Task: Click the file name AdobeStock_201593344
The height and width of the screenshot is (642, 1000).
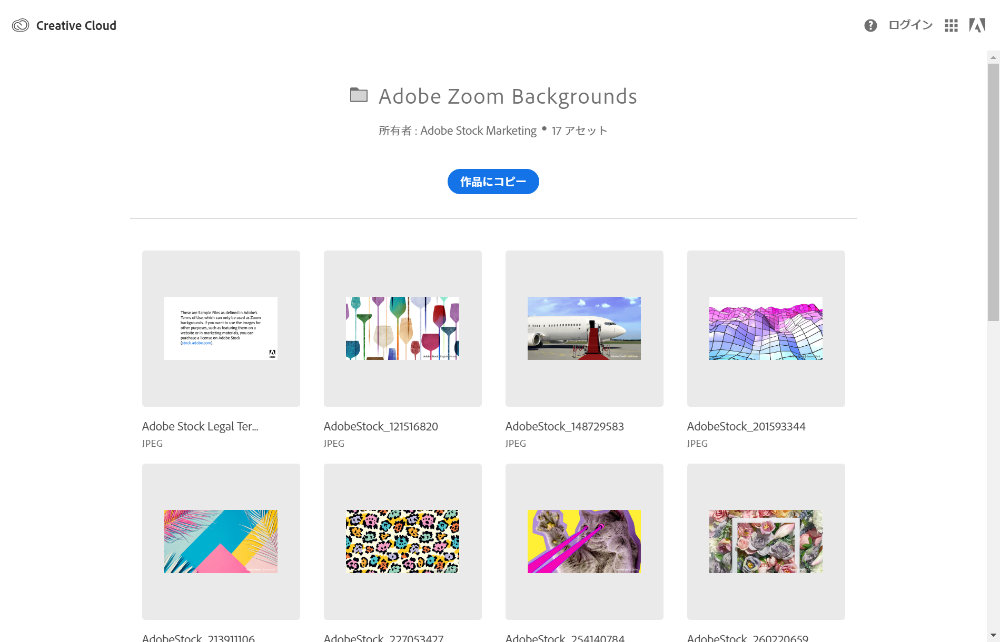Action: tap(746, 427)
